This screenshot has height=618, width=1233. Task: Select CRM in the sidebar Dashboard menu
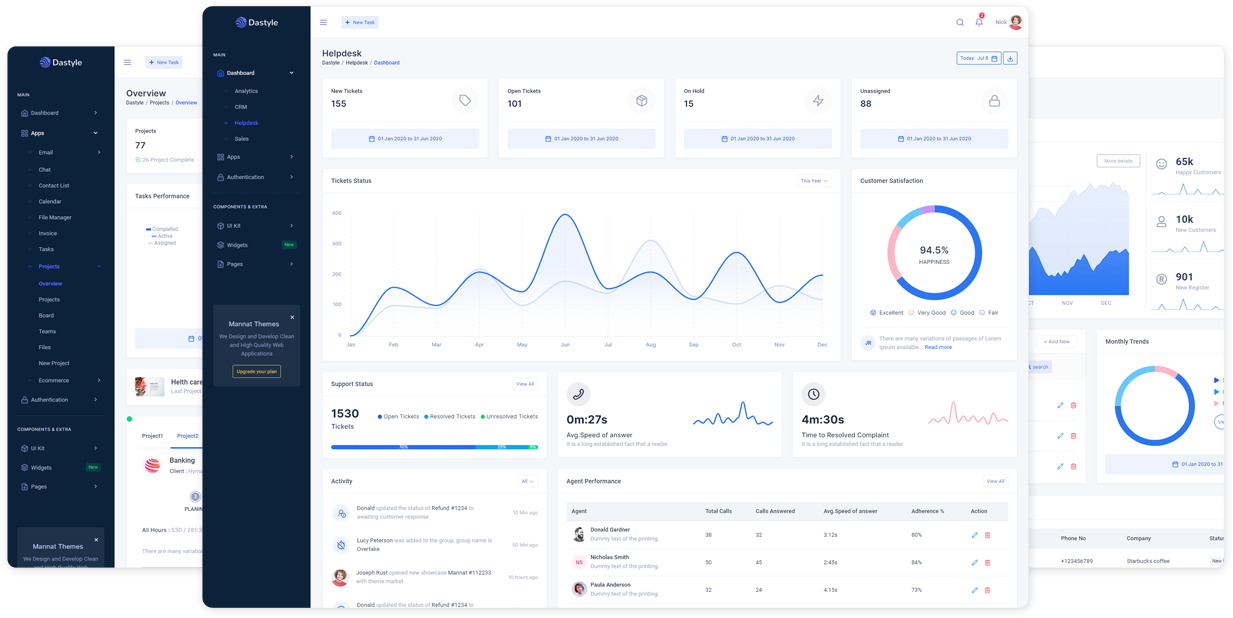click(x=241, y=106)
